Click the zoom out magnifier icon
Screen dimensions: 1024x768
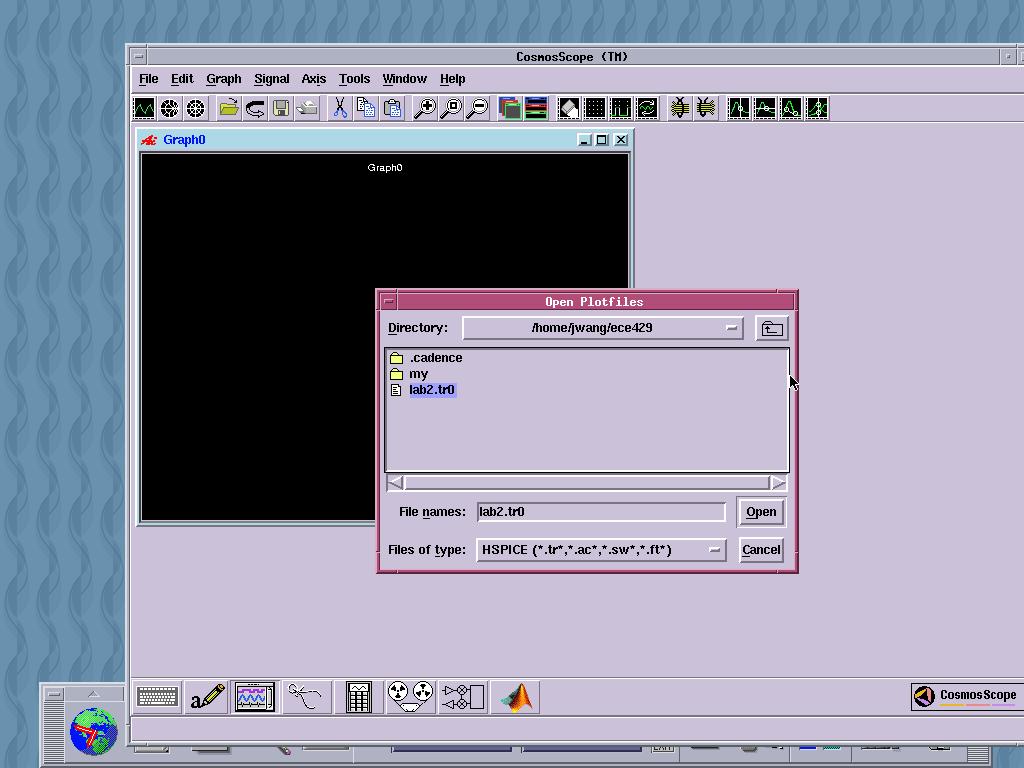477,108
